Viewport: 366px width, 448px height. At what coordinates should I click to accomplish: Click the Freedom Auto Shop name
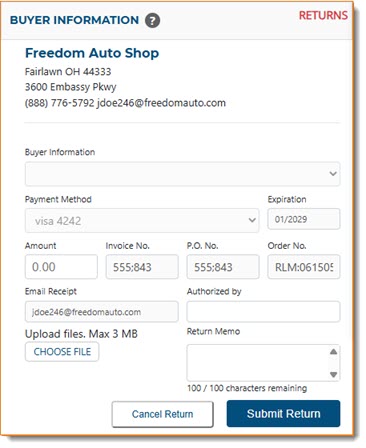coord(92,53)
